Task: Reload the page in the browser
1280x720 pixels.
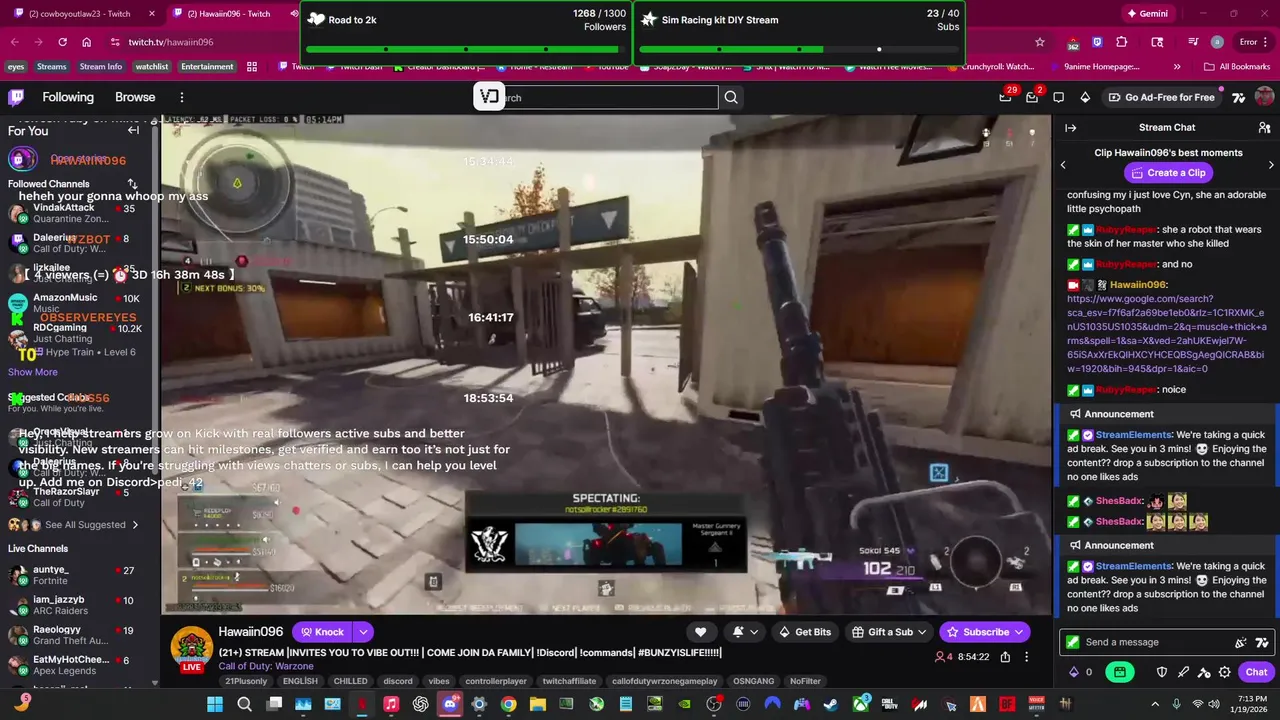Action: point(62,42)
